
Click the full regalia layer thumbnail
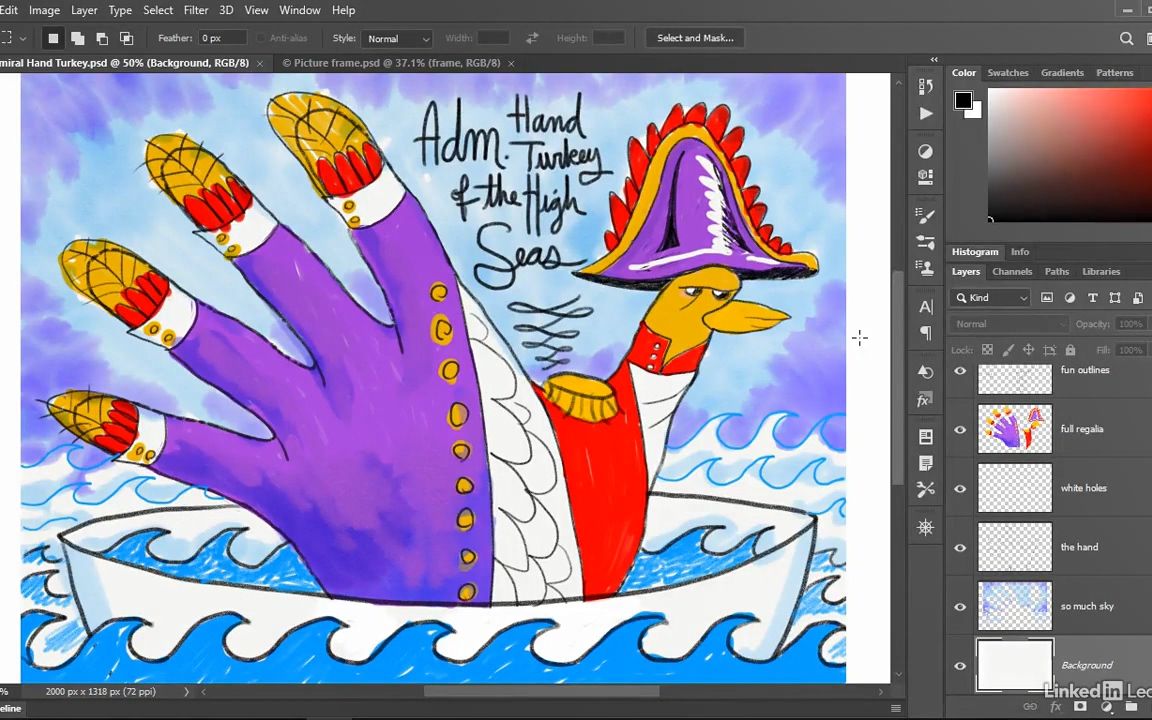[x=1014, y=428]
